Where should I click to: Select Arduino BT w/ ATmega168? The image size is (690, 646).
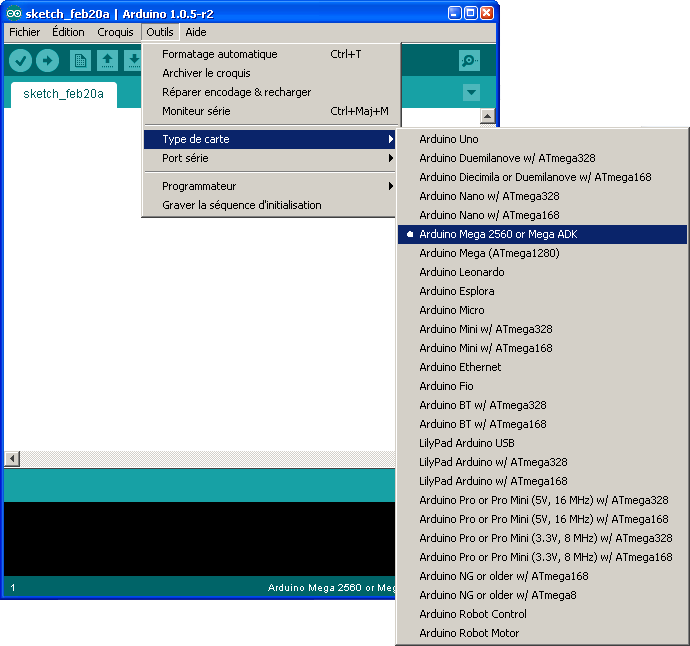coord(542,424)
